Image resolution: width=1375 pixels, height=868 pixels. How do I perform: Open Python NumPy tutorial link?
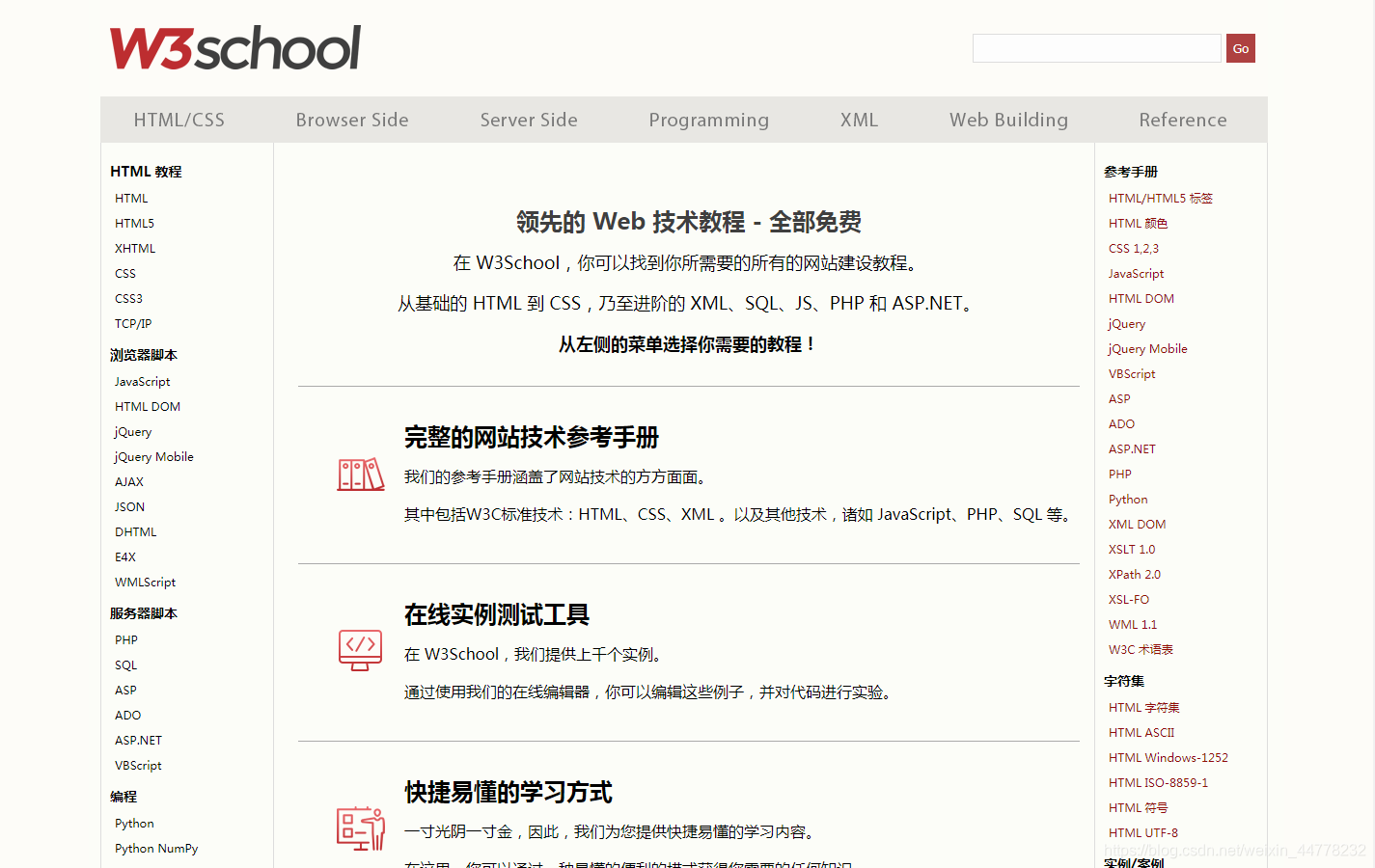(156, 848)
